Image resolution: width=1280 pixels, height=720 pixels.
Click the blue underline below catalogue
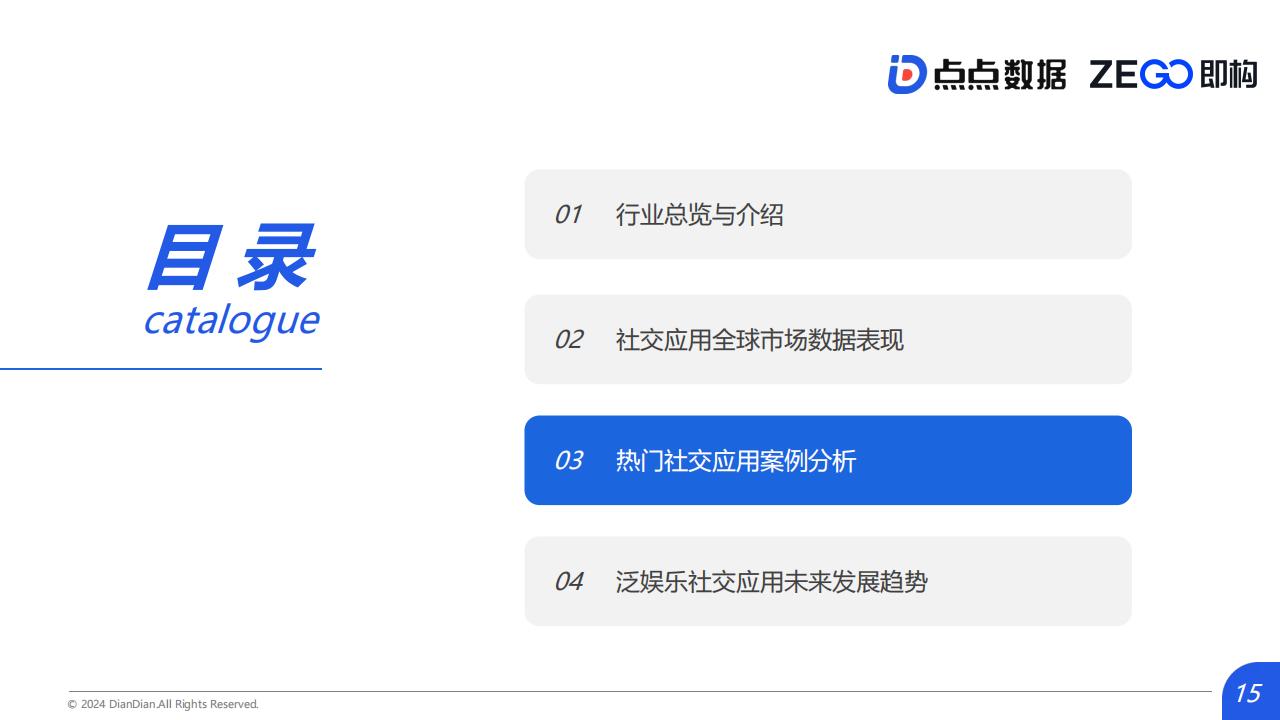point(161,369)
